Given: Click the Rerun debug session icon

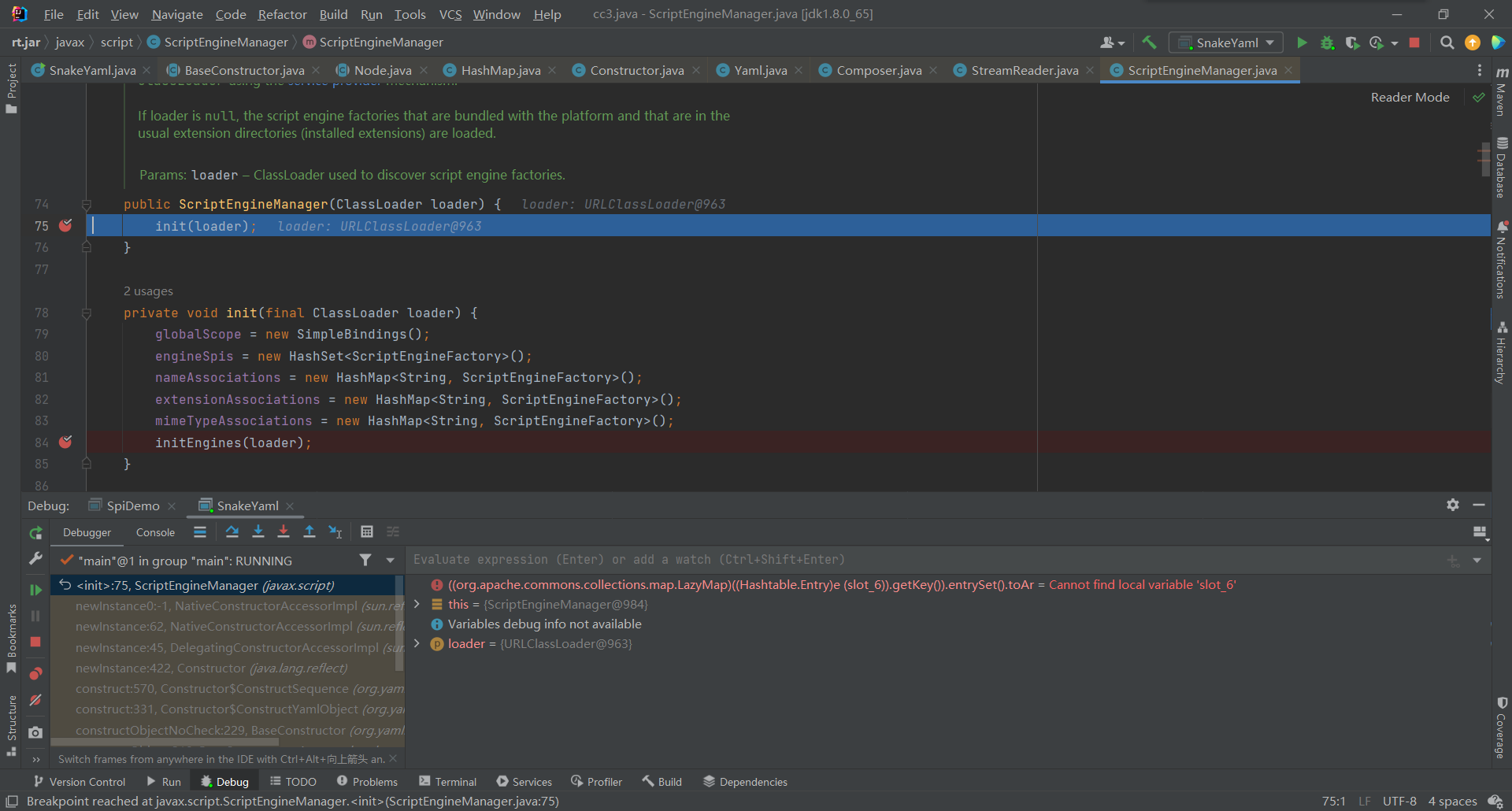Looking at the screenshot, I should [x=35, y=533].
